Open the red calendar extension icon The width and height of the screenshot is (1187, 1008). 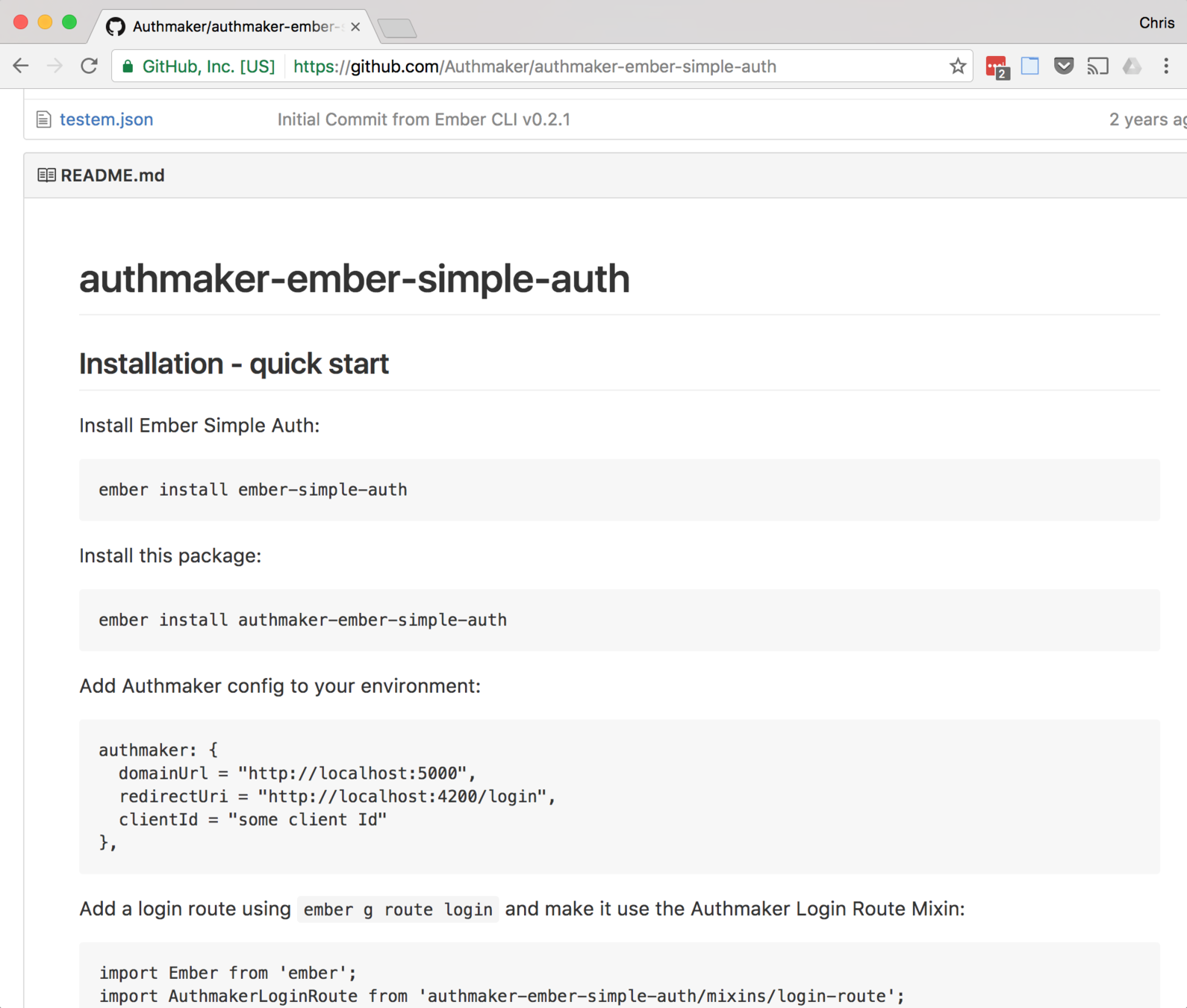pos(997,67)
